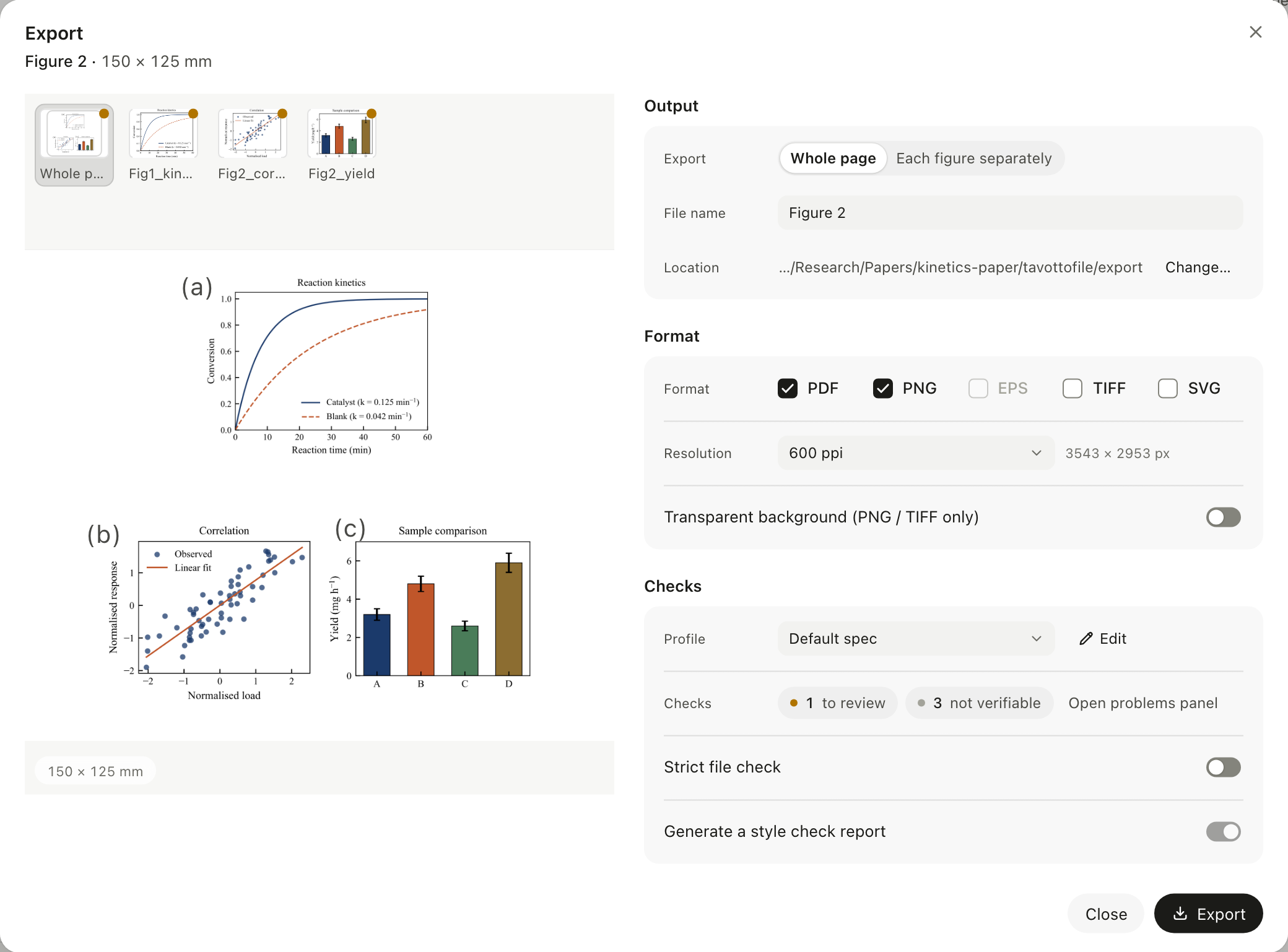Click the Close button

(1106, 914)
